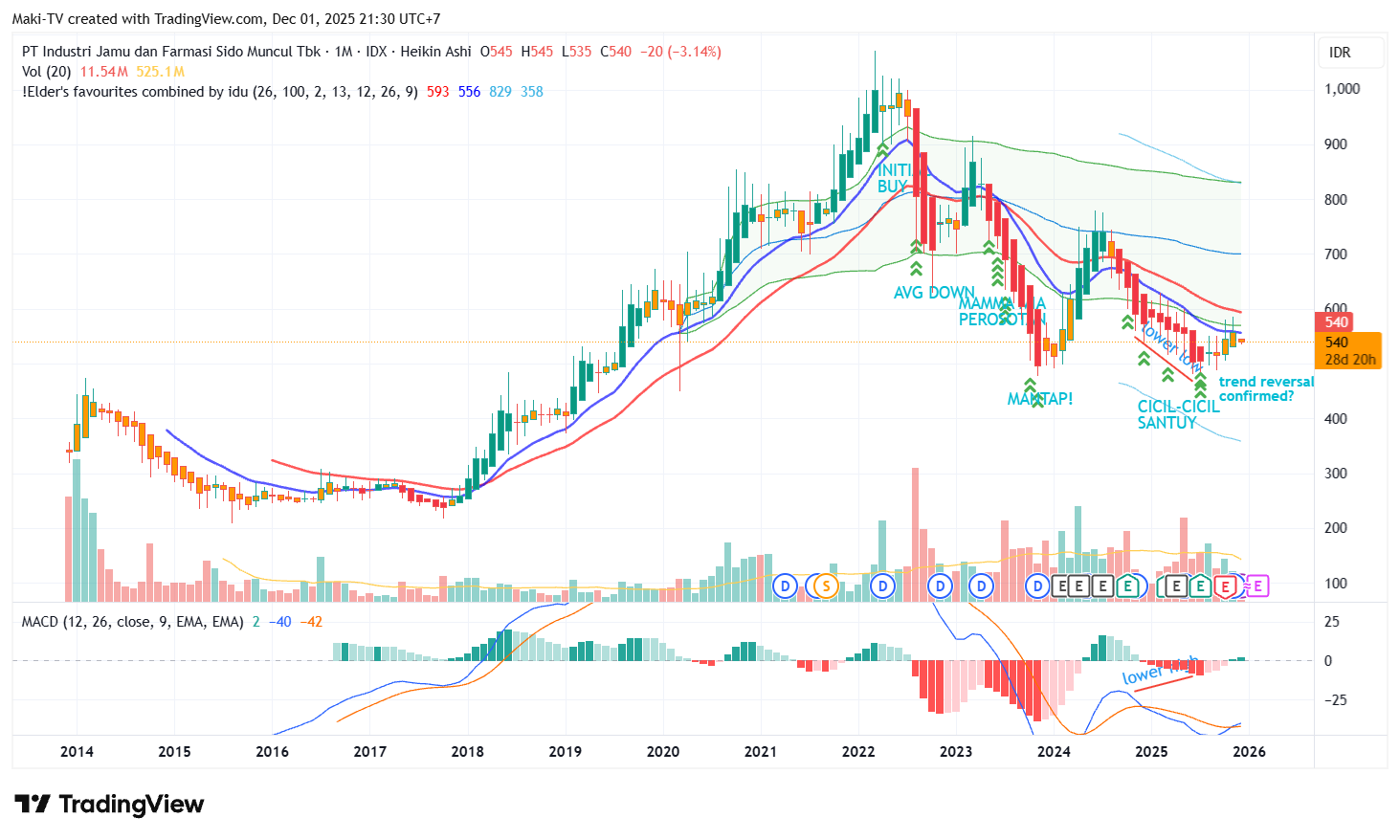Viewport: 1400px width, 840px height.
Task: Click the 2021 label on the time axis
Action: [760, 752]
